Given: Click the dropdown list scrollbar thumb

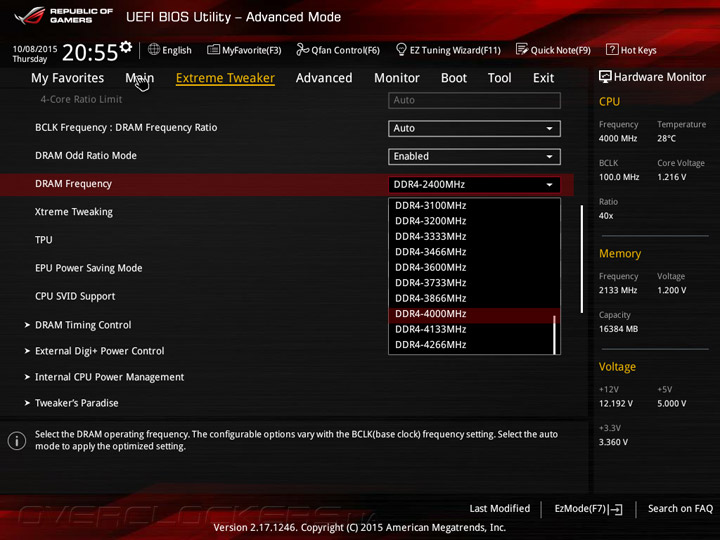Looking at the screenshot, I should (x=555, y=335).
